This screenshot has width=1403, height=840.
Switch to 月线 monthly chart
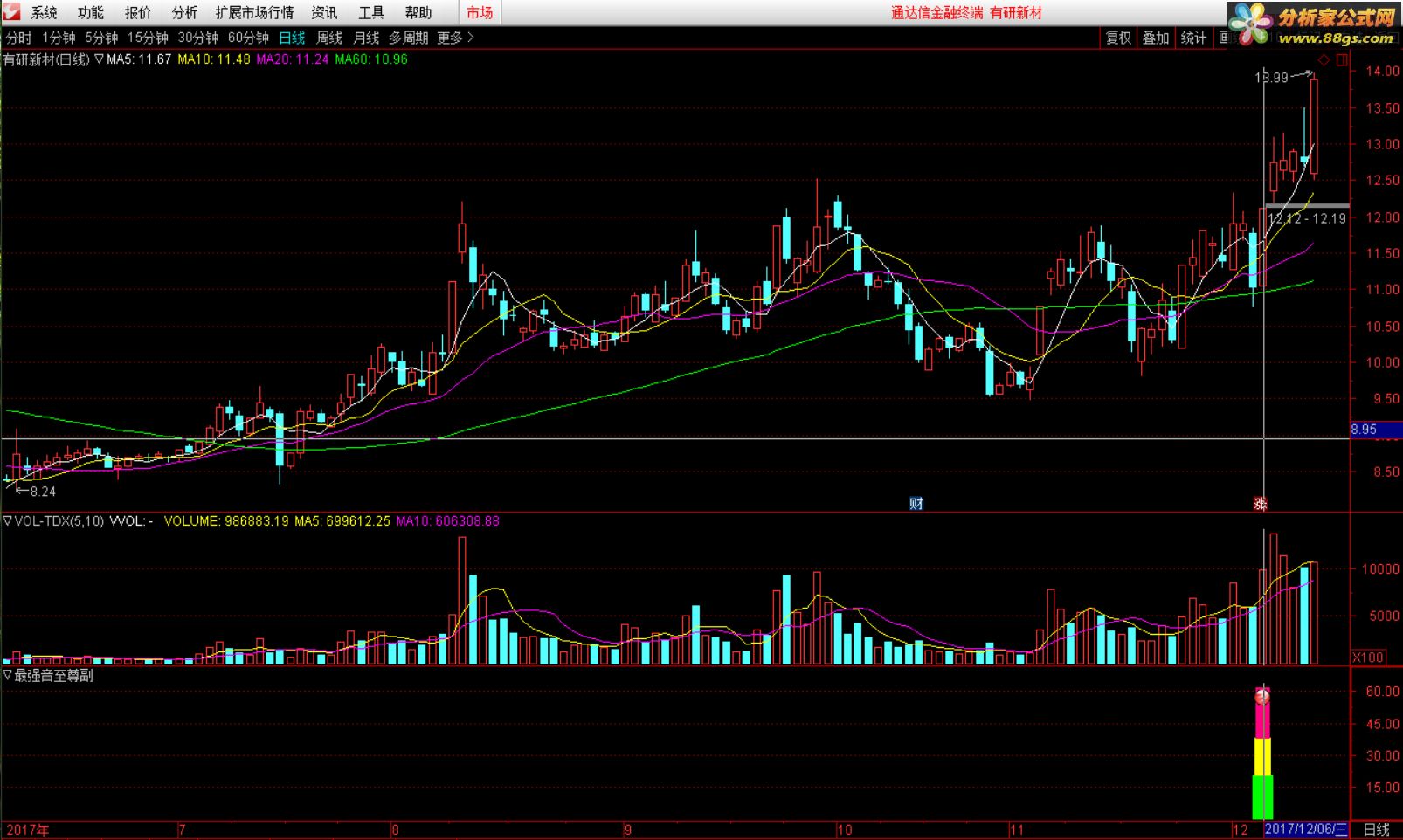point(366,38)
